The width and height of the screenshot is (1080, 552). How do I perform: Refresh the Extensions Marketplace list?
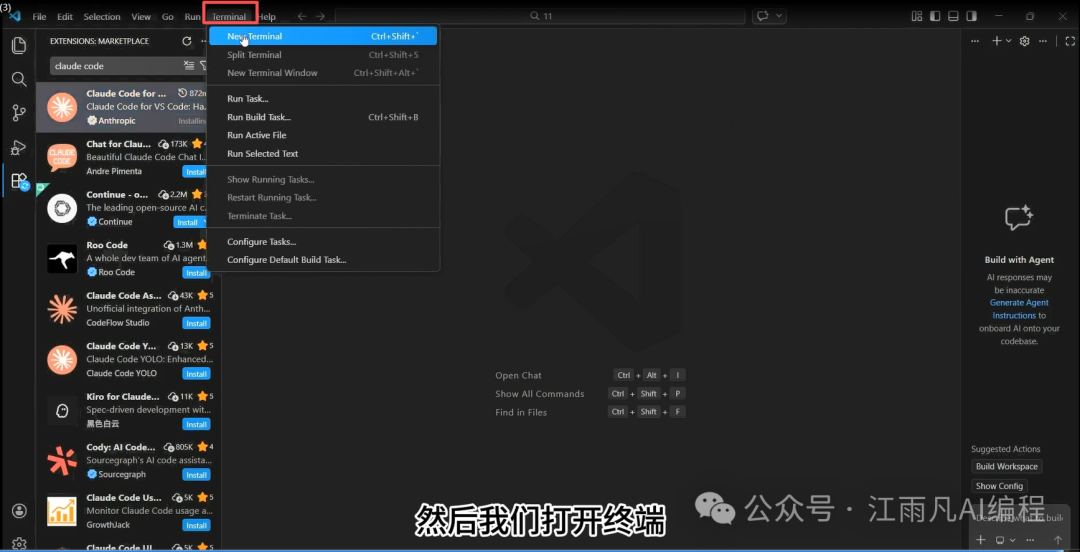click(187, 41)
